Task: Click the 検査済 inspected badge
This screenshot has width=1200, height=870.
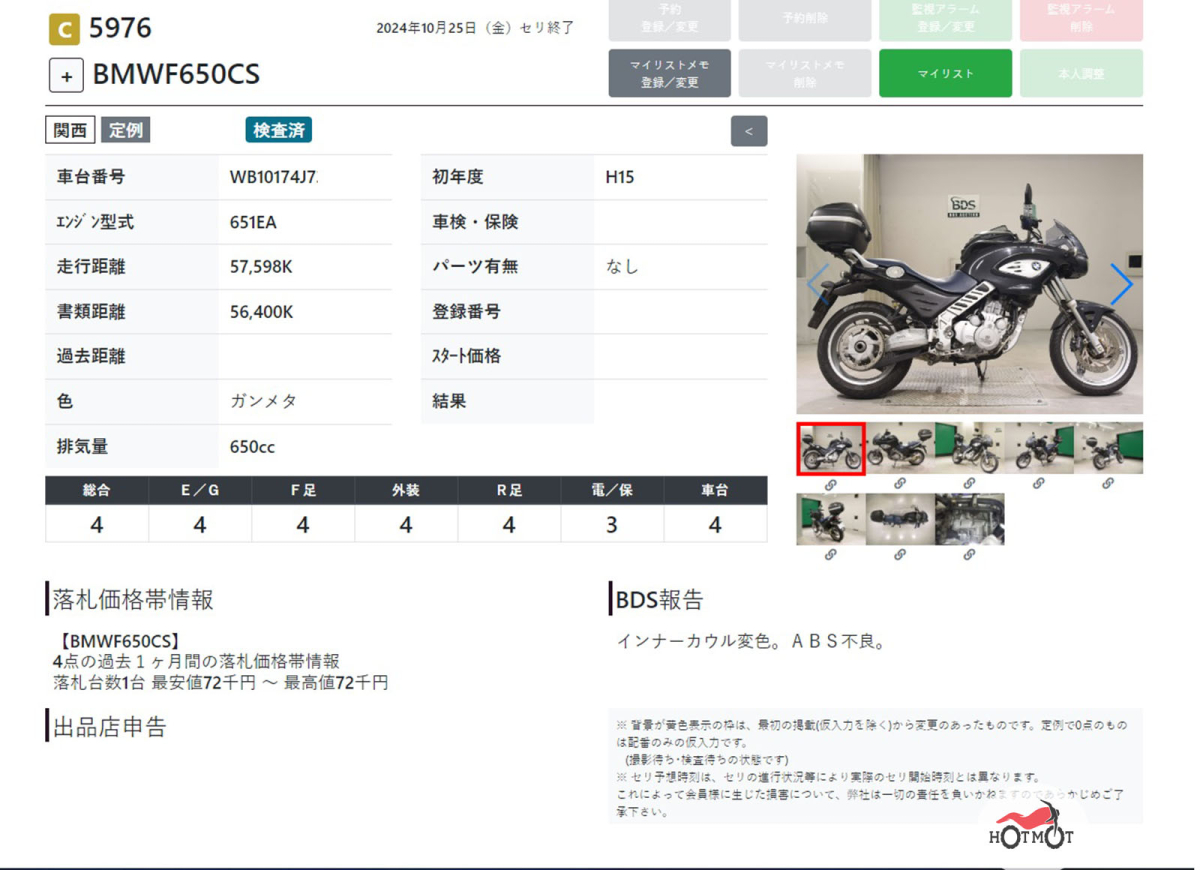Action: click(x=279, y=130)
